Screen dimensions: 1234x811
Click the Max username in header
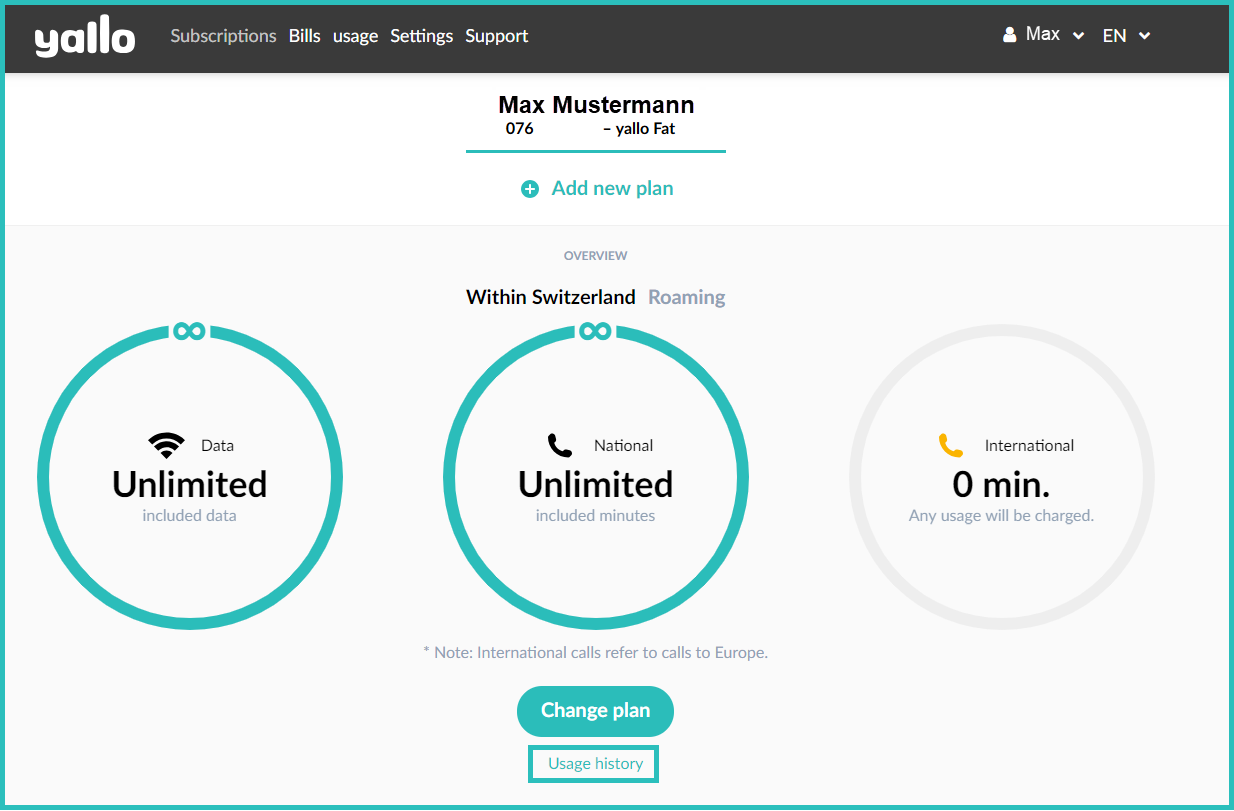click(x=1043, y=35)
